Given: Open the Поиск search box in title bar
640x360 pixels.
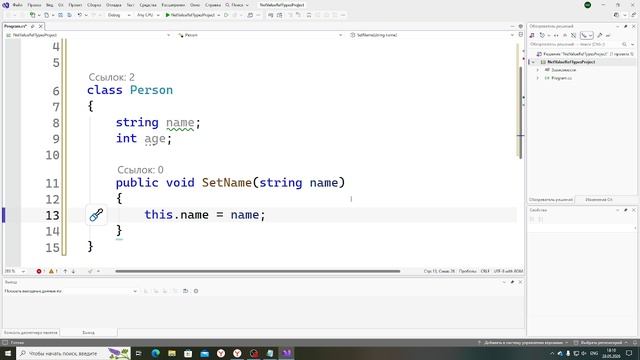Looking at the screenshot, I should click(237, 5).
